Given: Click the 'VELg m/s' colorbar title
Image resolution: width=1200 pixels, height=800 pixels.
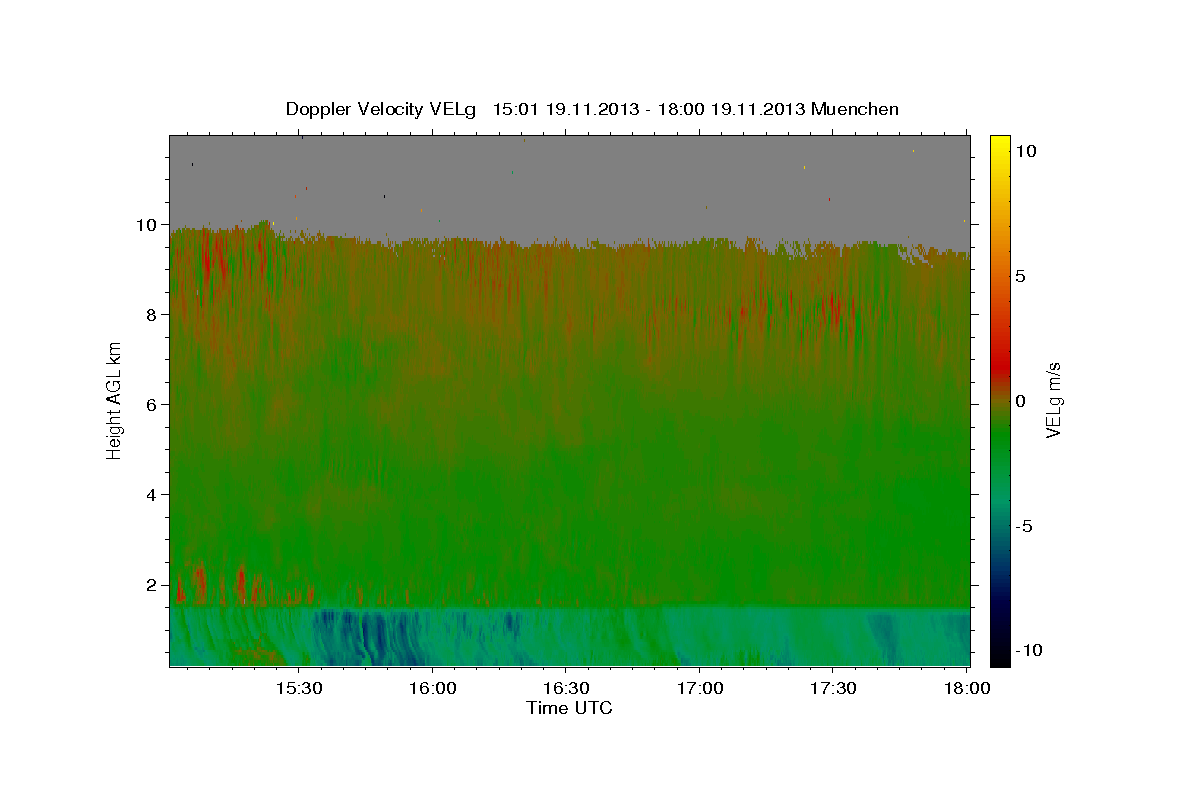Looking at the screenshot, I should [x=1055, y=400].
